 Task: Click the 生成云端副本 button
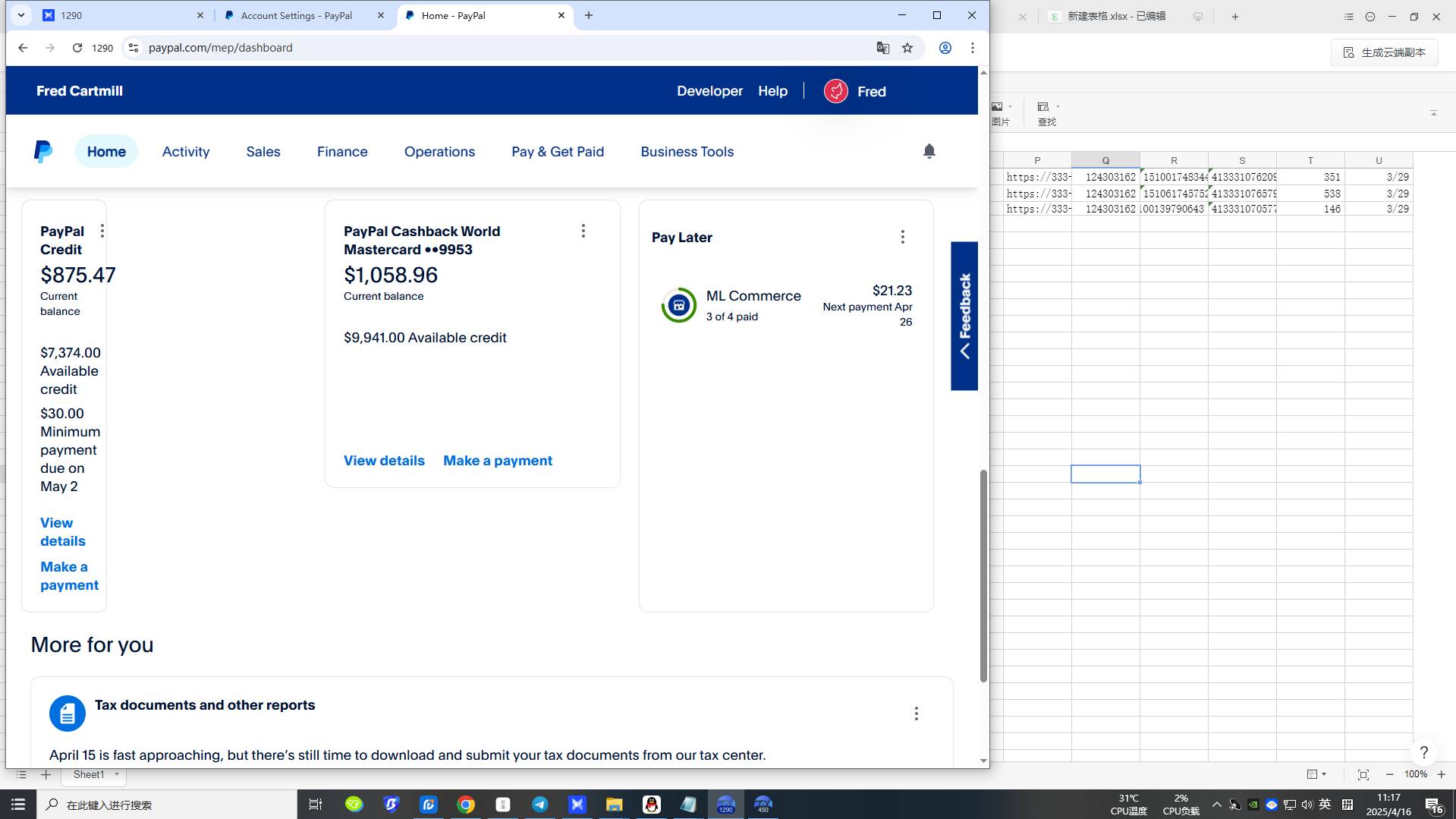(1385, 52)
